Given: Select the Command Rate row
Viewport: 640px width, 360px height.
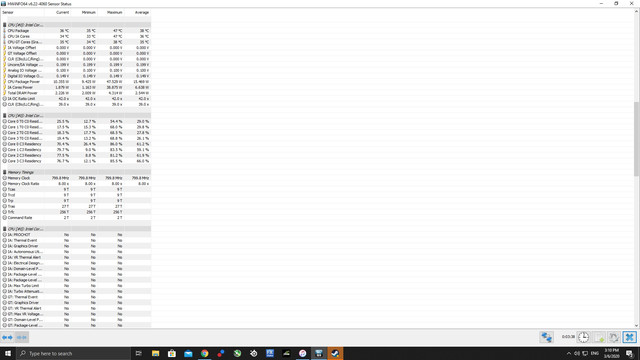Looking at the screenshot, I should 76,218.
